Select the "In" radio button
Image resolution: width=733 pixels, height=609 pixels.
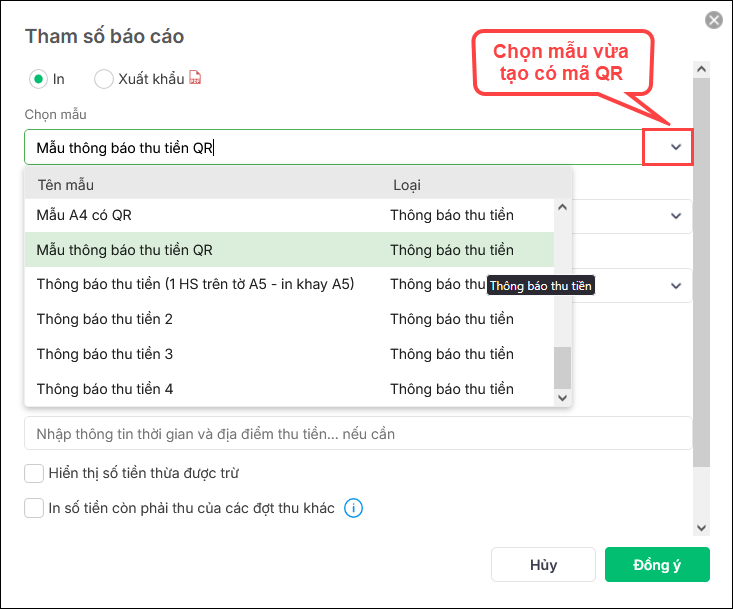coord(38,79)
